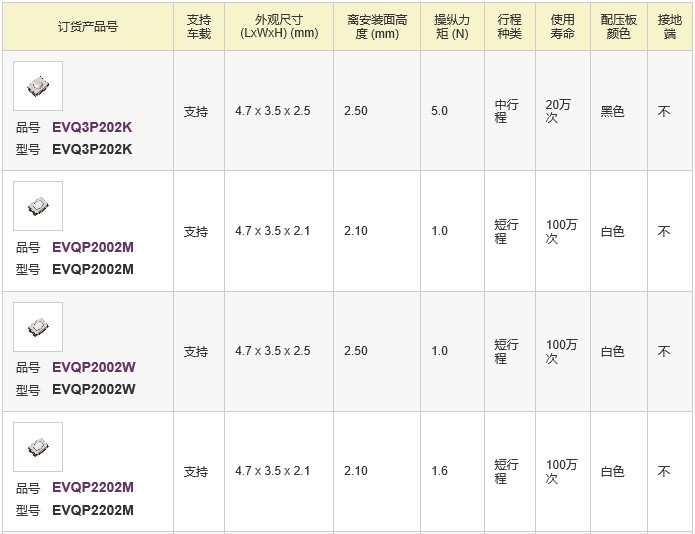Image resolution: width=695 pixels, height=534 pixels.
Task: Click the 订货产品号 column header
Action: (x=88, y=27)
